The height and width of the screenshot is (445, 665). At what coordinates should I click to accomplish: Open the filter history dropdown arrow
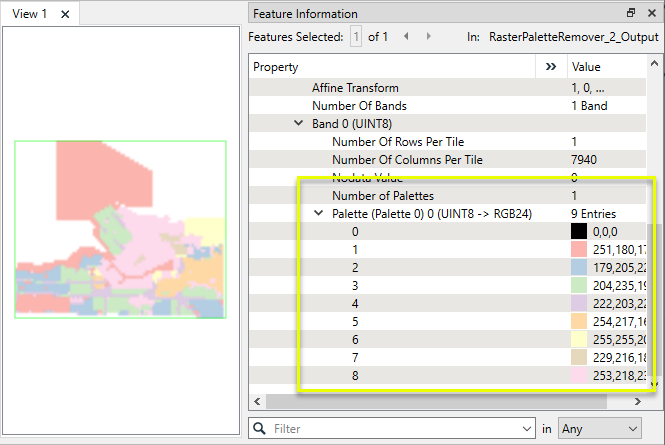(x=527, y=428)
